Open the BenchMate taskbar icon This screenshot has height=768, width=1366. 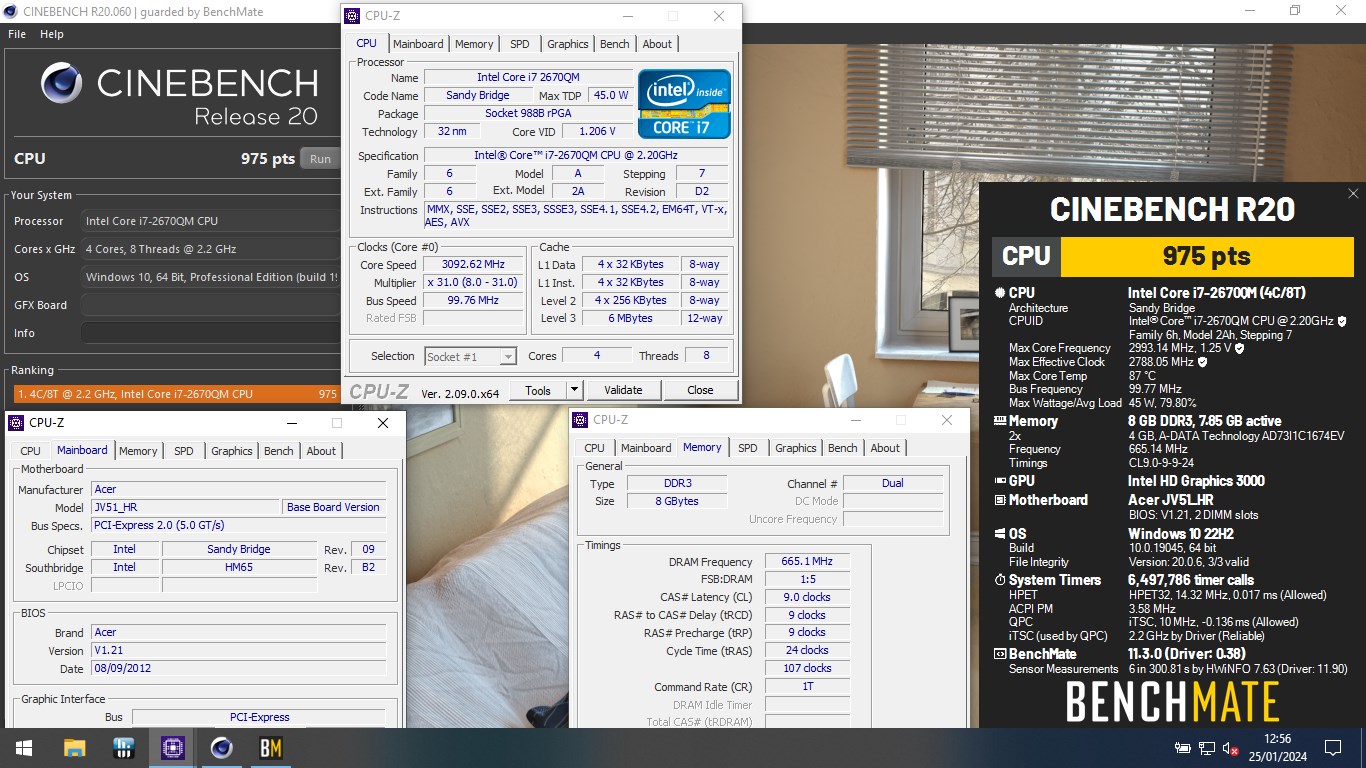coord(271,748)
